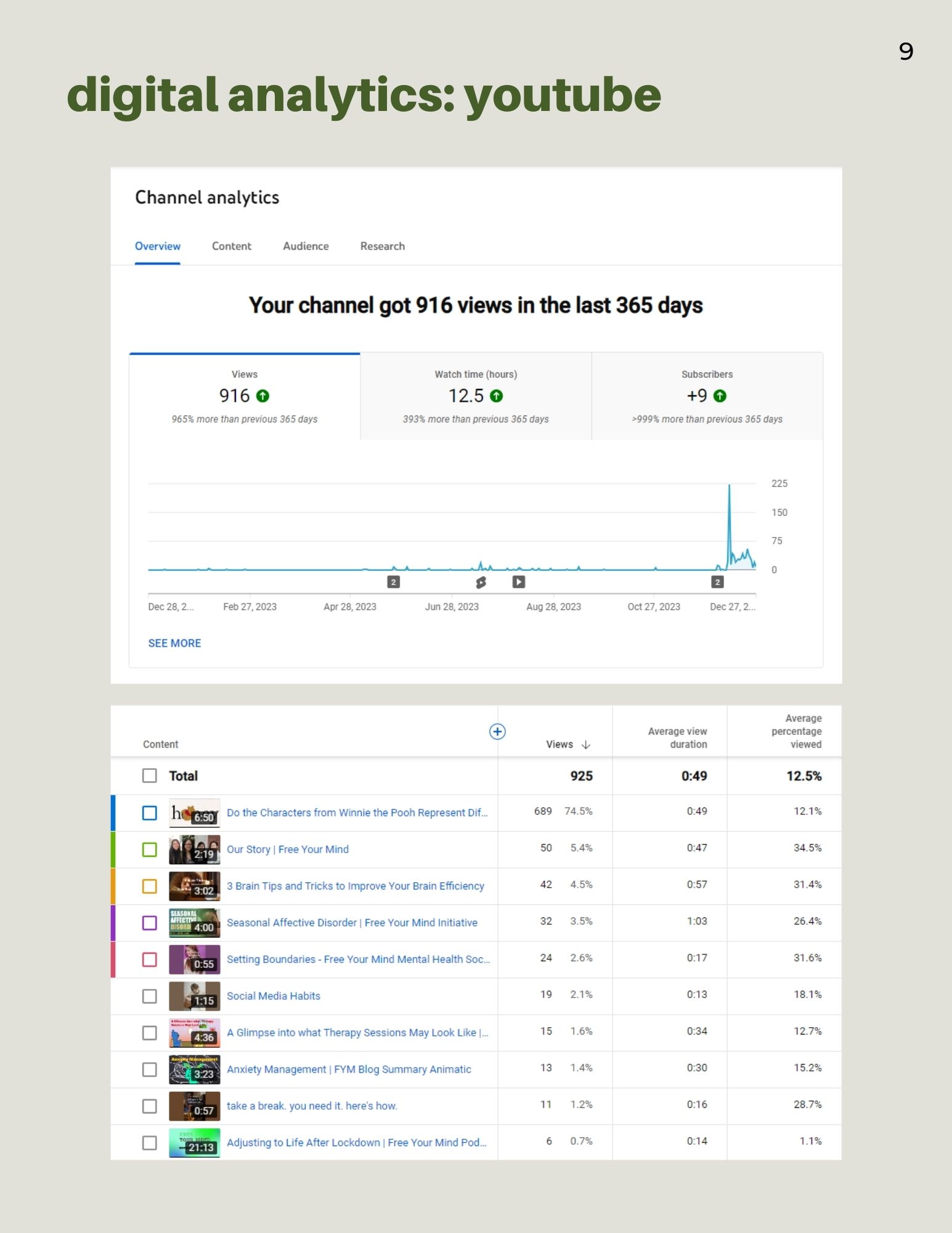Click the green up arrow beside 916 views
952x1233 pixels.
pyautogui.click(x=263, y=396)
